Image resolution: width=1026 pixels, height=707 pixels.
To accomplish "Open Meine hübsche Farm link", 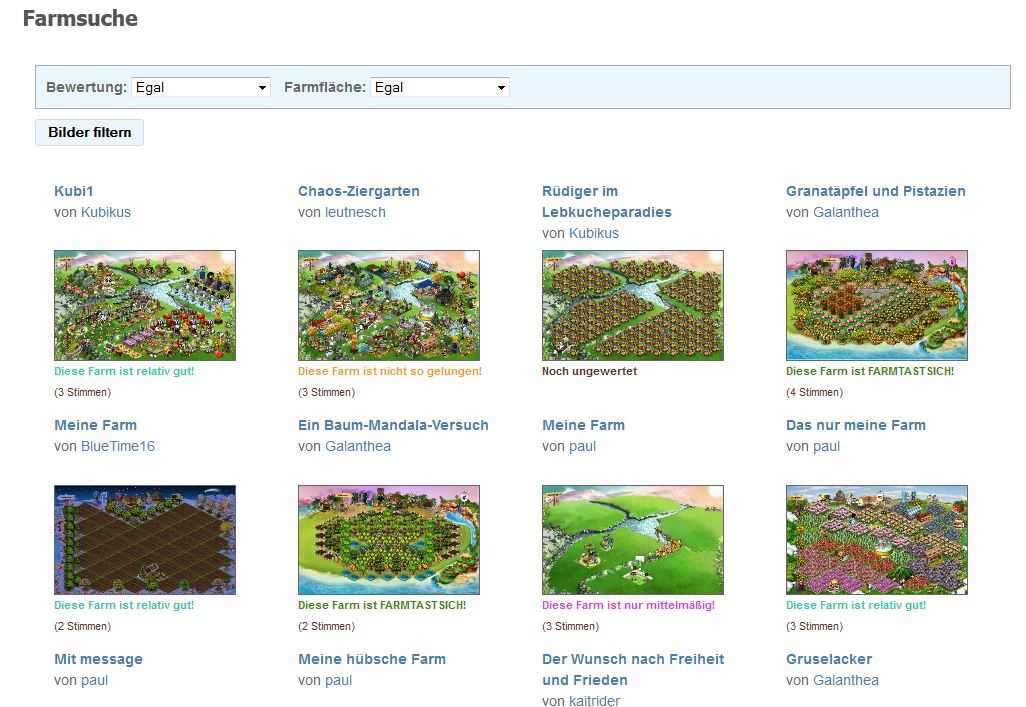I will click(x=372, y=659).
